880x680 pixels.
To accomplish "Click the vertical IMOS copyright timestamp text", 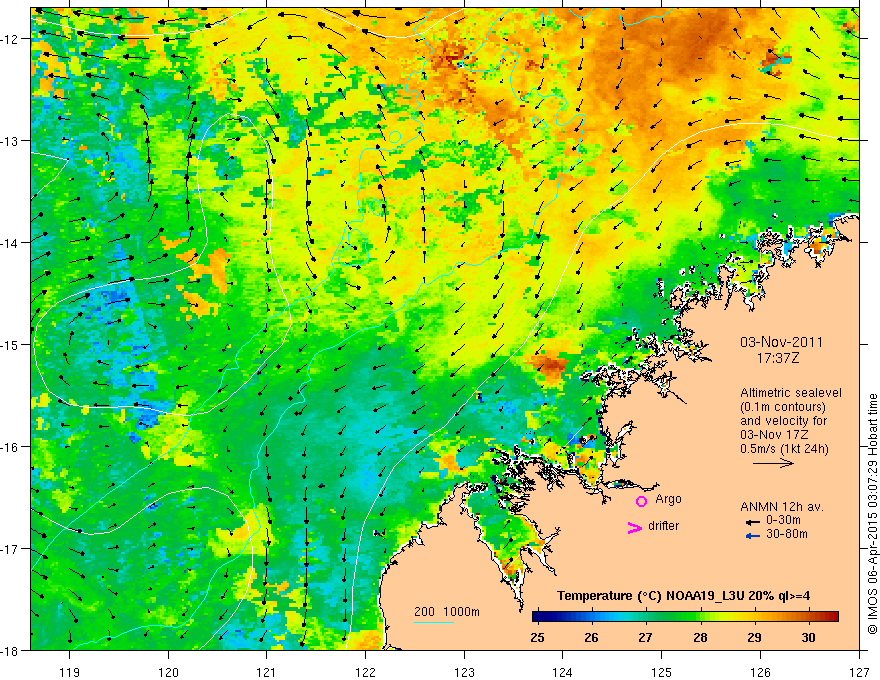I will [x=872, y=513].
